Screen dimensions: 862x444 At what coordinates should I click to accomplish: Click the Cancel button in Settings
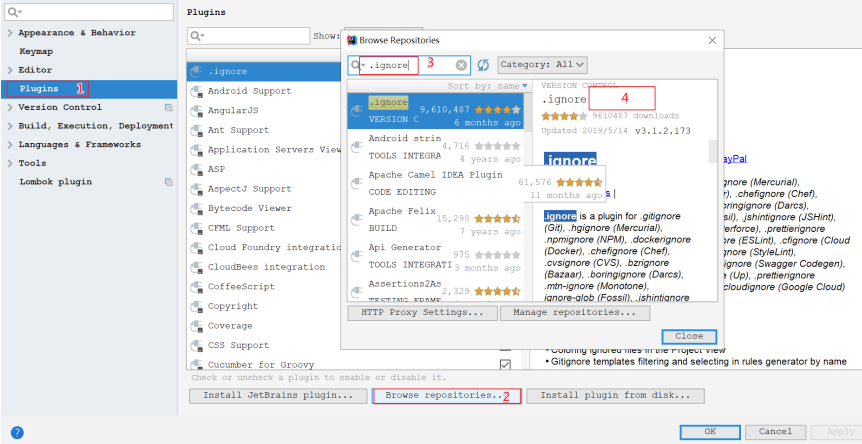pyautogui.click(x=776, y=432)
